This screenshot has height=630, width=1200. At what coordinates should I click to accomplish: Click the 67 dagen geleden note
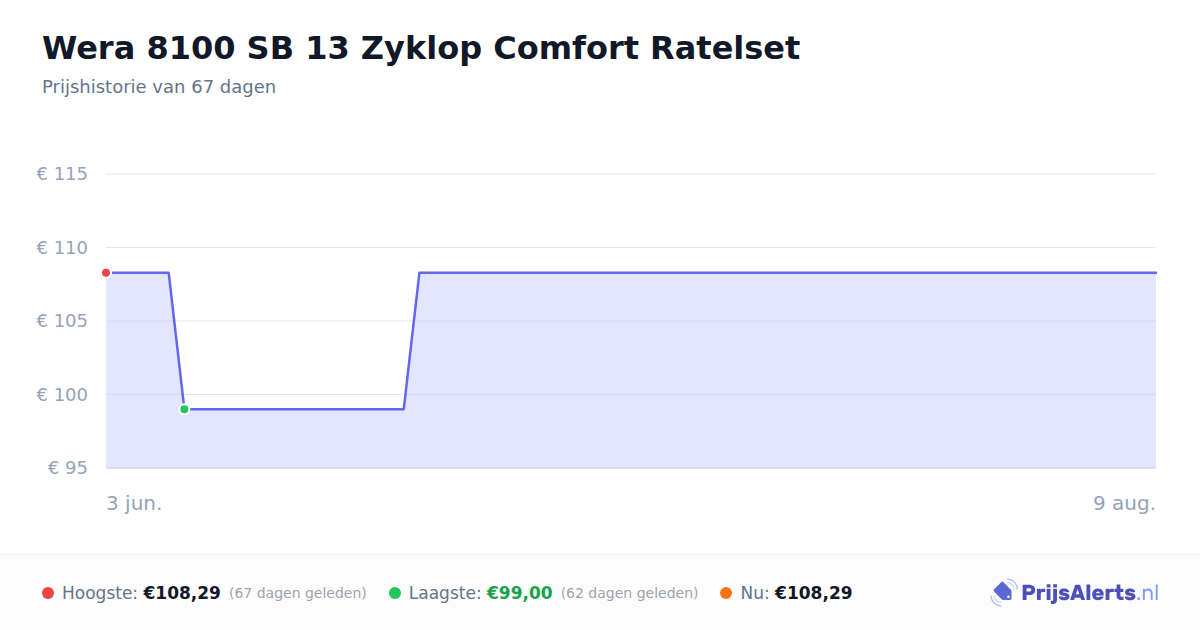[298, 593]
